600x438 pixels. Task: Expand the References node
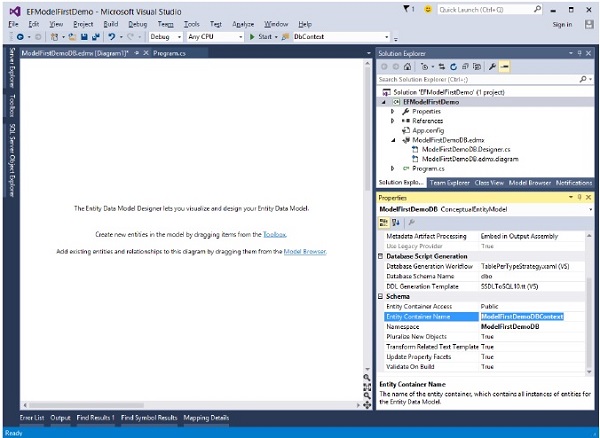click(392, 121)
